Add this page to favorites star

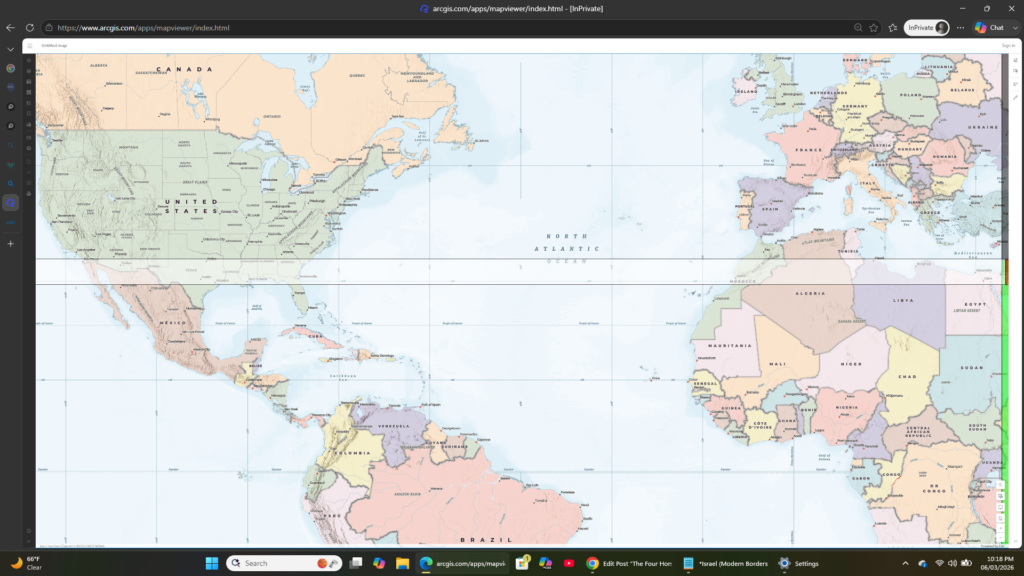click(874, 27)
